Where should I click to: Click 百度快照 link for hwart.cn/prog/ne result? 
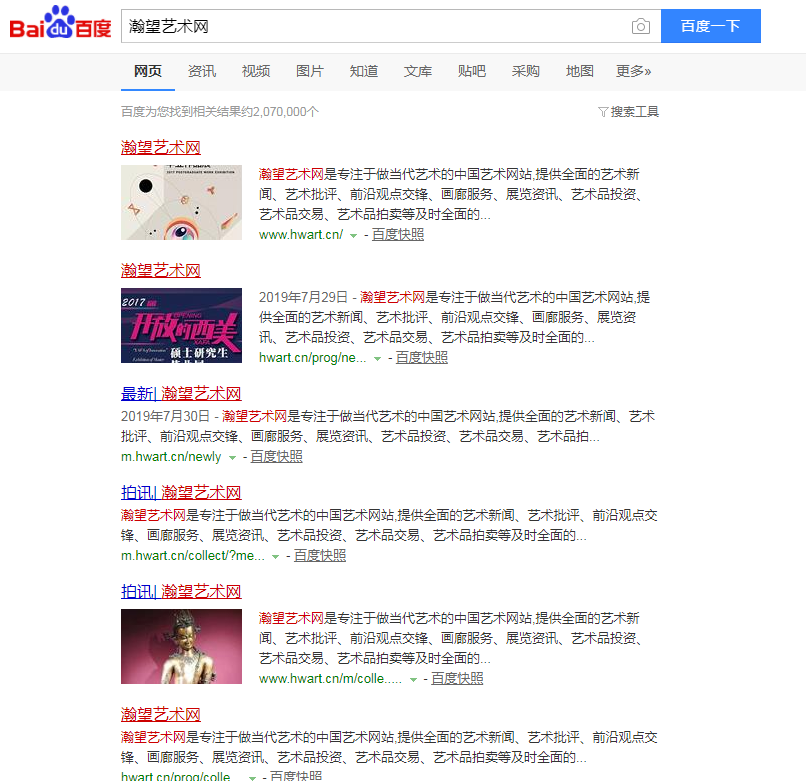(x=421, y=357)
